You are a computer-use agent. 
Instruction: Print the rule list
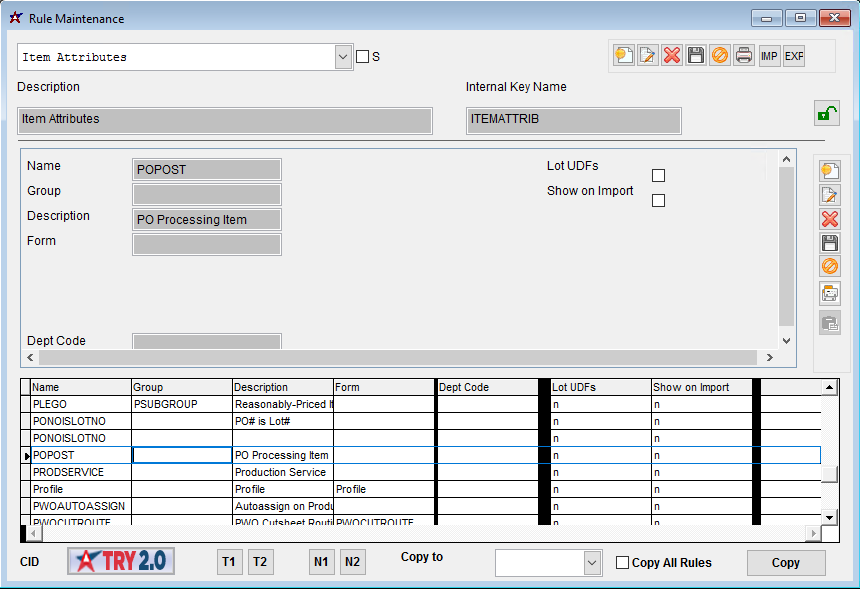[x=744, y=55]
